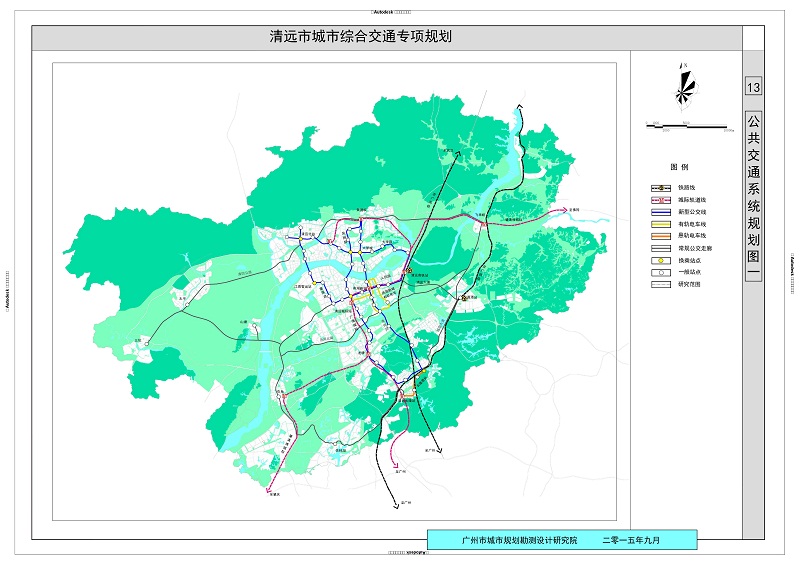Click the 铁路线 legend label text
Screen dimensions: 800x565
coord(687,187)
